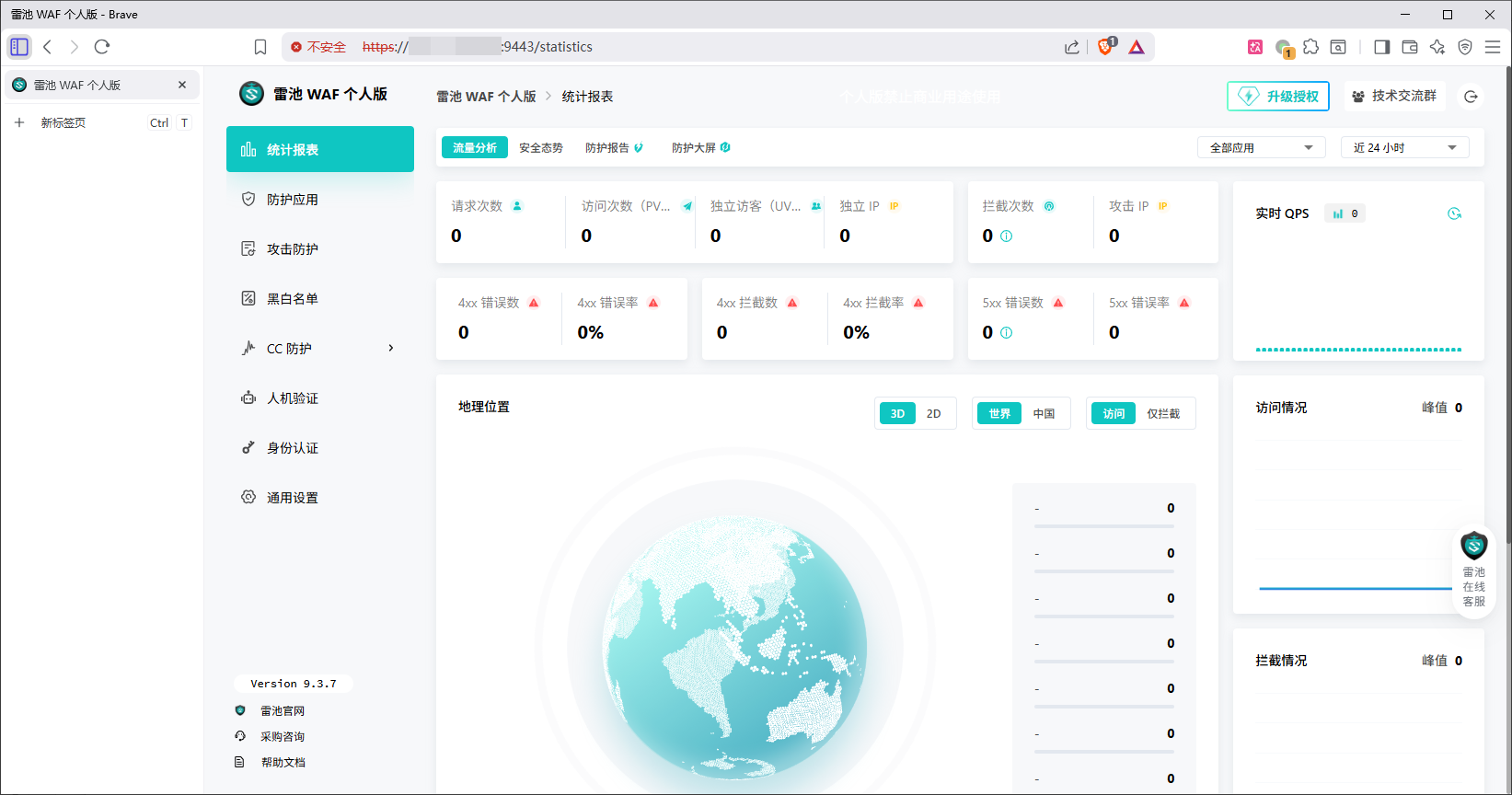Viewport: 1512px width, 795px height.
Task: Open the 黑白名单 section
Action: pos(319,298)
